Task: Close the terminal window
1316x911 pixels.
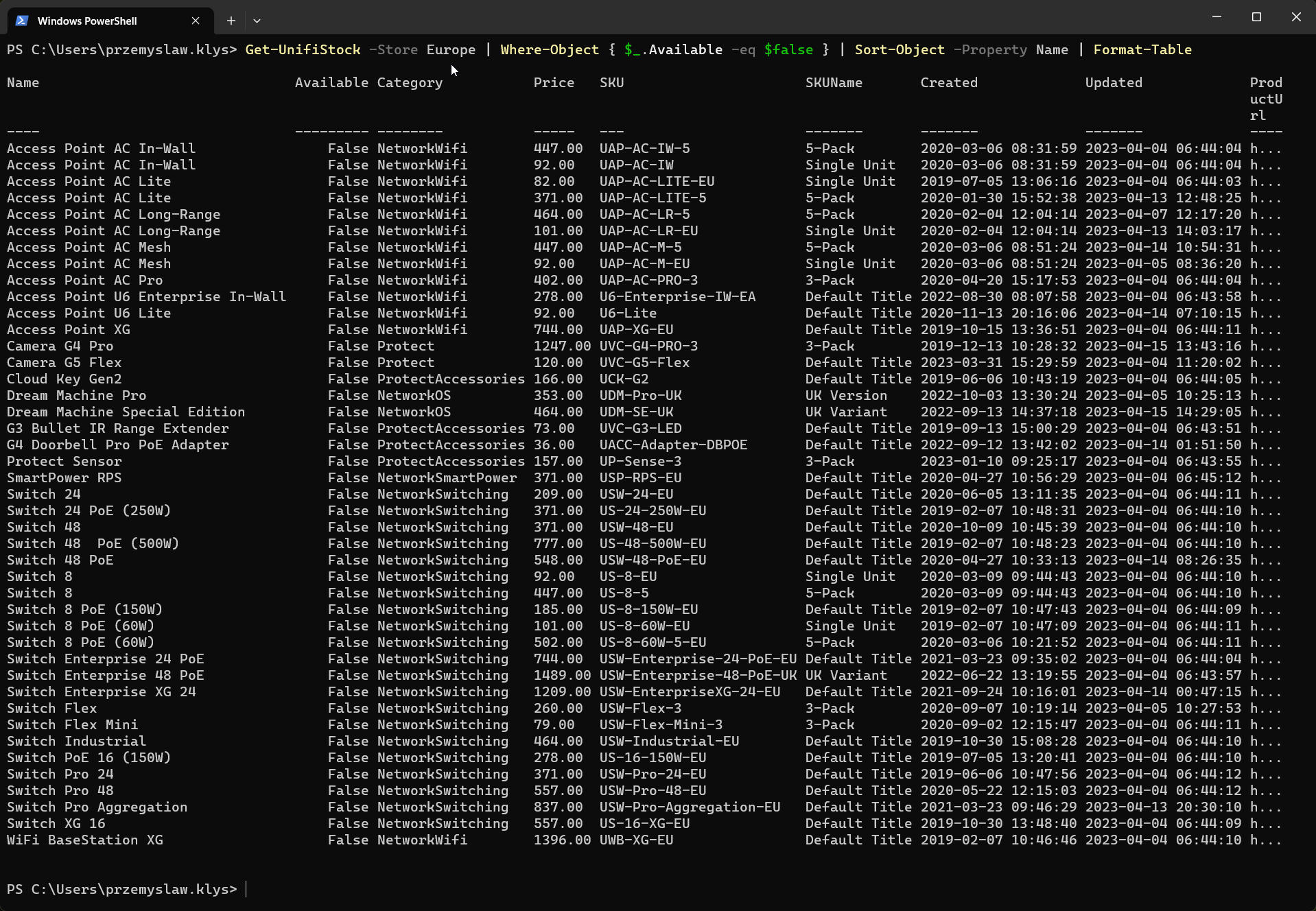Action: tap(1296, 16)
